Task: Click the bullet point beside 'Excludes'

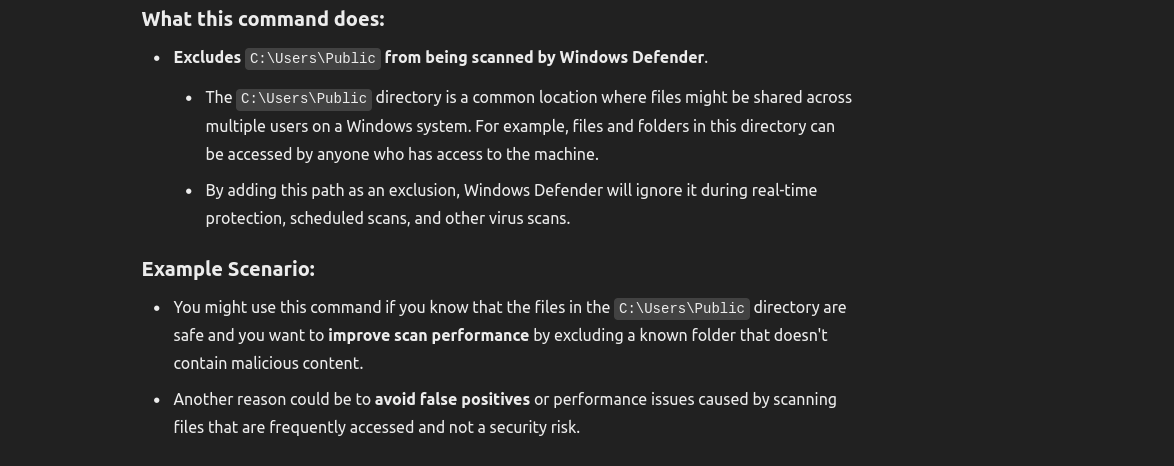Action: 156,58
